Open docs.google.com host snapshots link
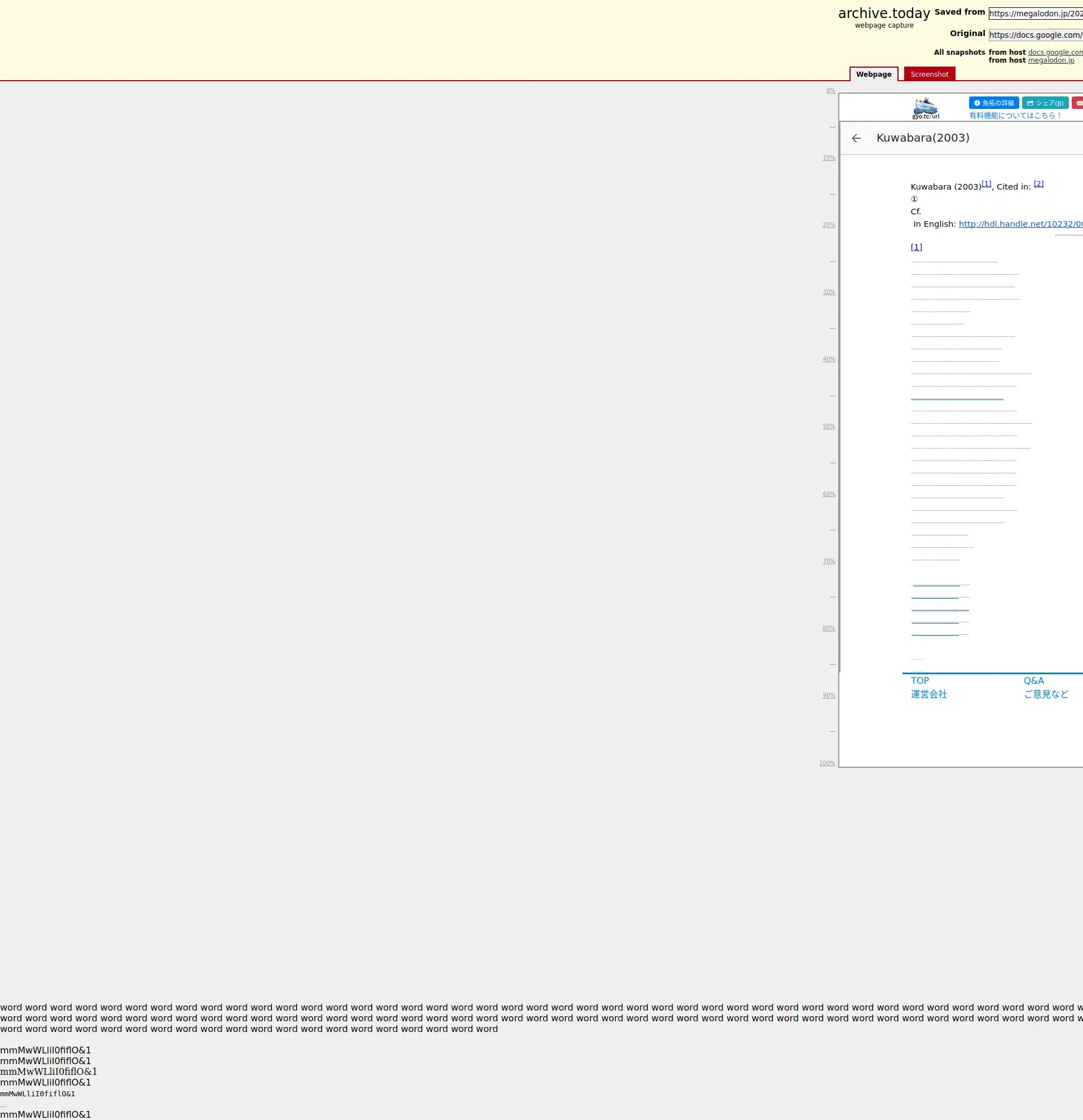Viewport: 1083px width, 1120px height. [1054, 52]
